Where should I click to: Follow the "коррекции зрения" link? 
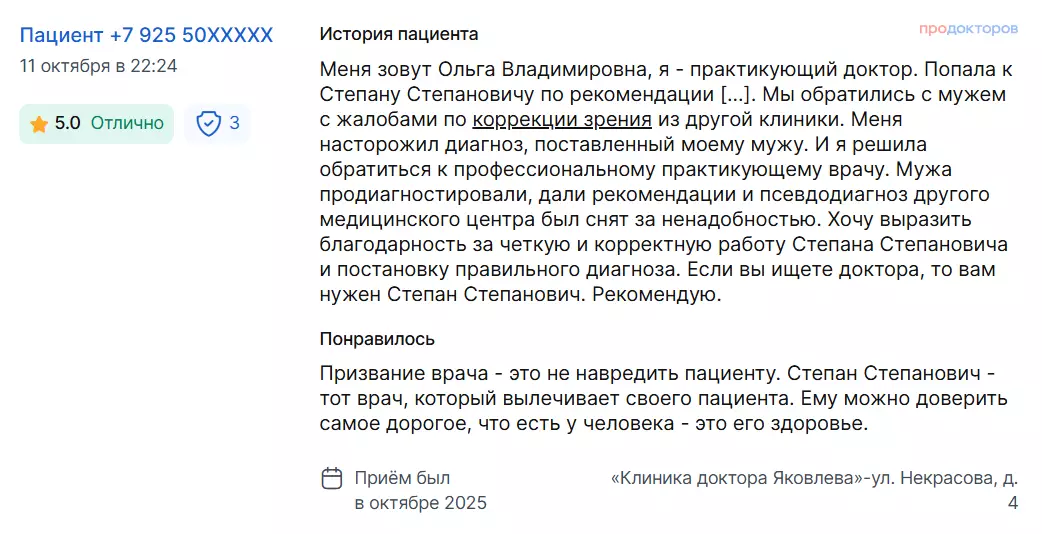[x=562, y=120]
